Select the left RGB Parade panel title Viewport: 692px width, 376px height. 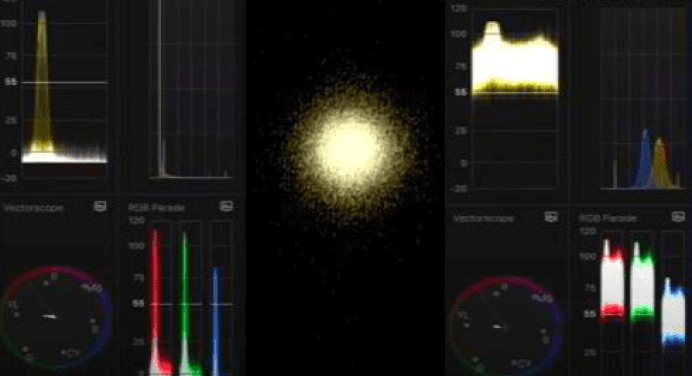156,207
